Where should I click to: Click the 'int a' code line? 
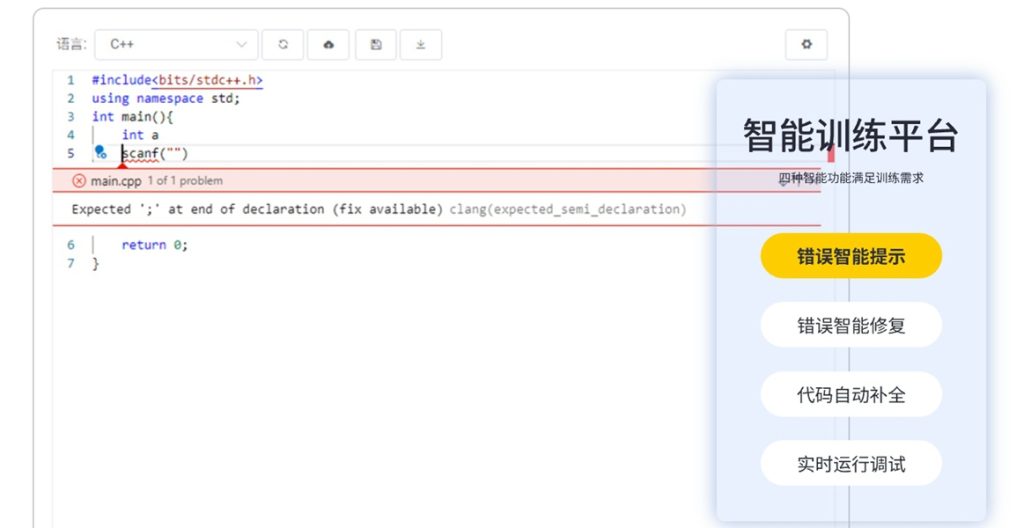point(140,135)
